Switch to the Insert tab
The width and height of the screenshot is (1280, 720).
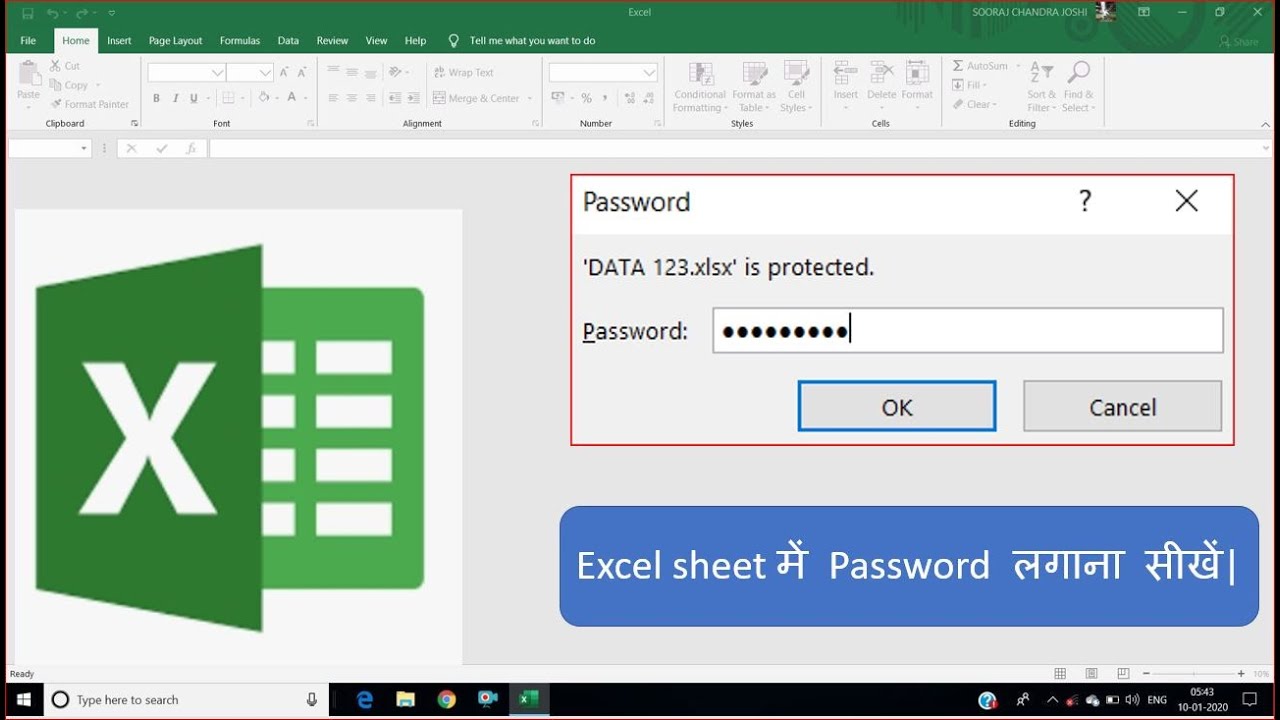click(x=119, y=41)
